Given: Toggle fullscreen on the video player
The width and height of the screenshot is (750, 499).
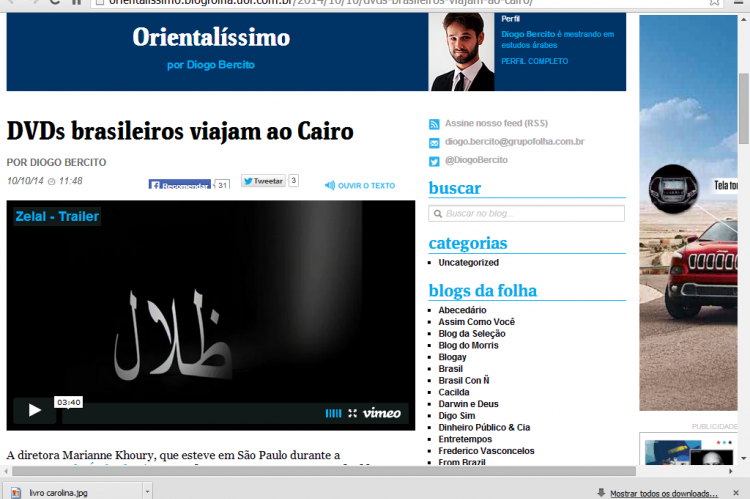Looking at the screenshot, I should pos(353,413).
